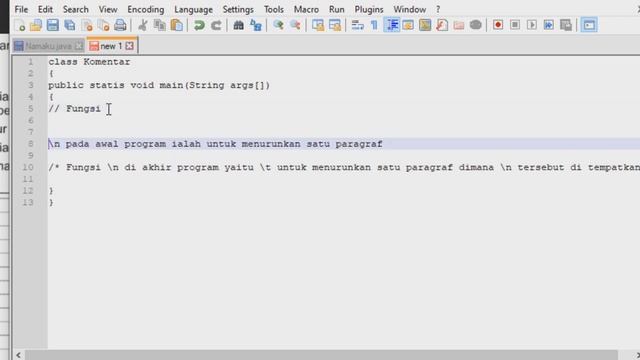Open the User Defined Language icon
This screenshot has height=360, width=640.
click(x=408, y=25)
